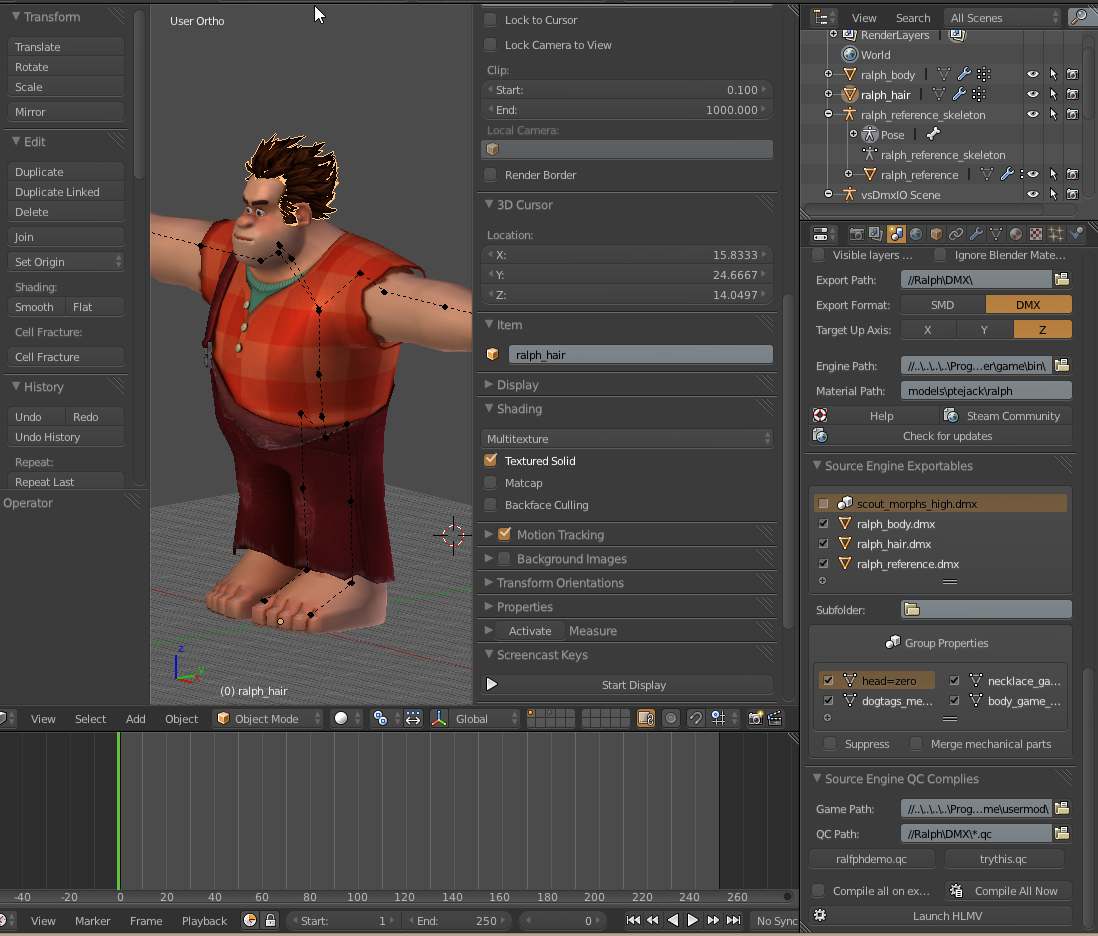Click the 3D manipulator widget toggle icon

pyautogui.click(x=439, y=719)
